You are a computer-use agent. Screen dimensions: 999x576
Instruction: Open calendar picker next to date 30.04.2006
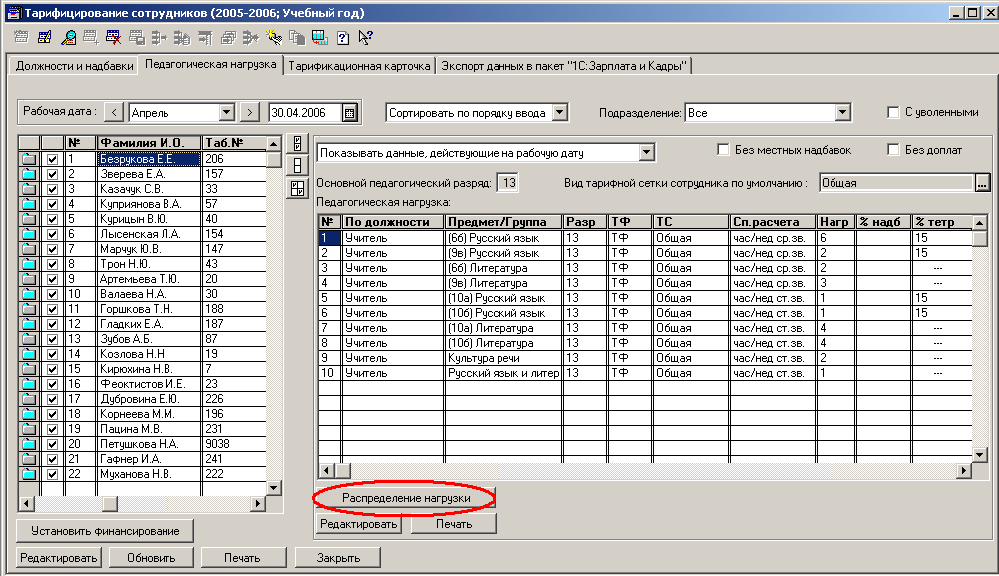pos(349,113)
